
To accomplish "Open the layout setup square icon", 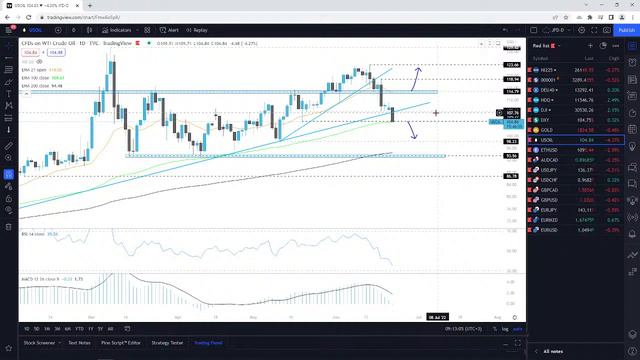I will coord(533,30).
